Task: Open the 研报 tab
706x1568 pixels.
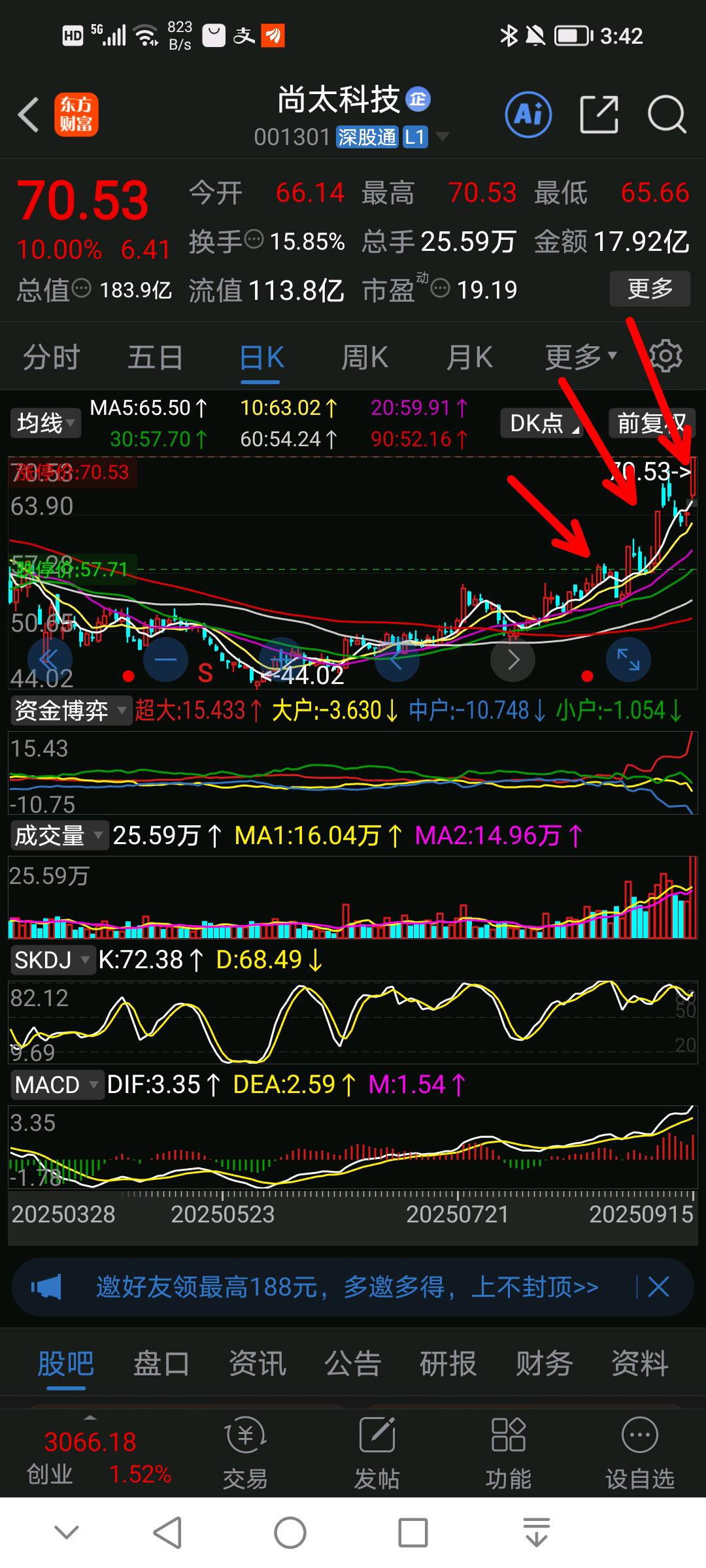Action: 448,1364
